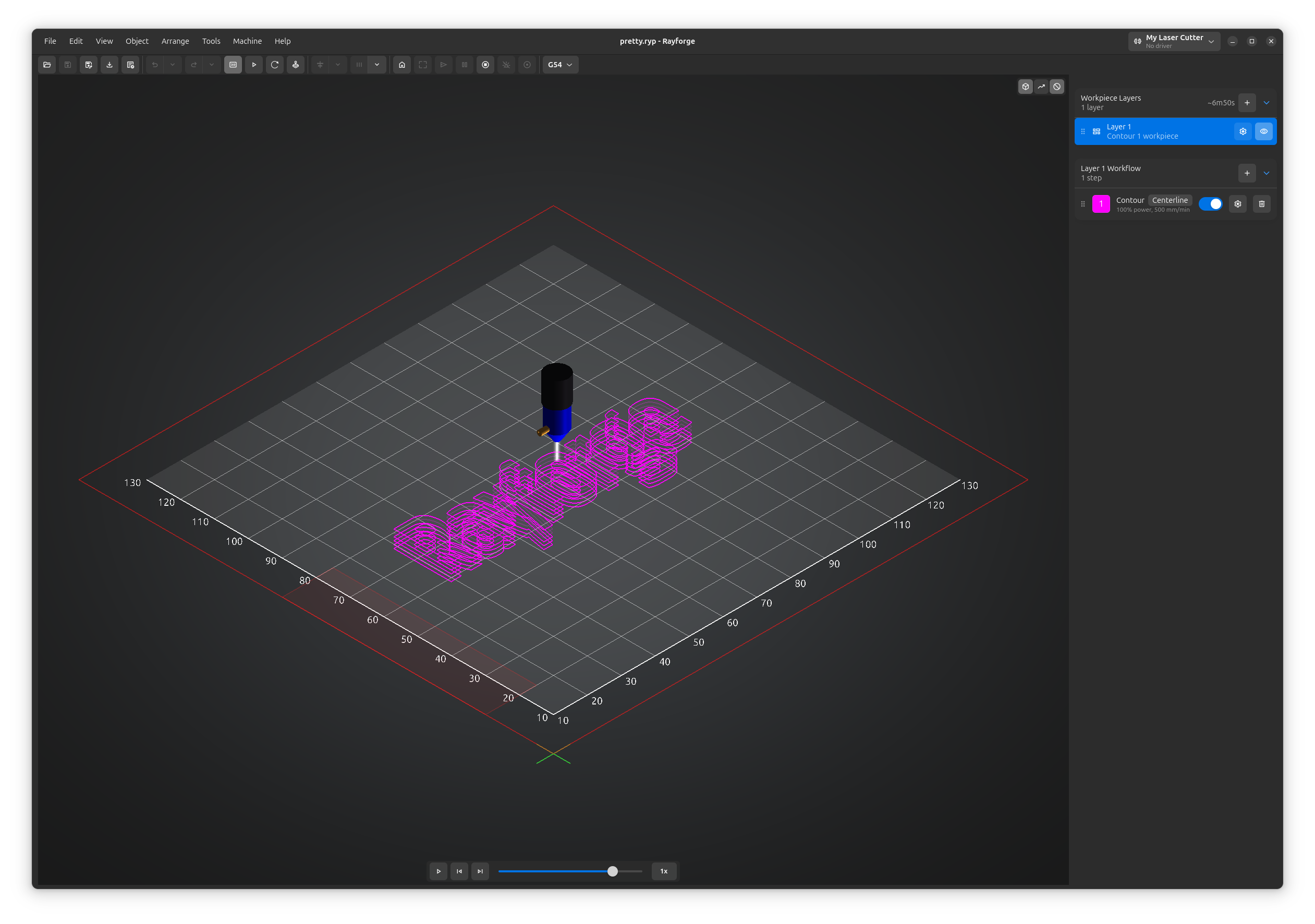Image resolution: width=1315 pixels, height=924 pixels.
Task: Activate the 3D view toggle icon
Action: pos(233,65)
